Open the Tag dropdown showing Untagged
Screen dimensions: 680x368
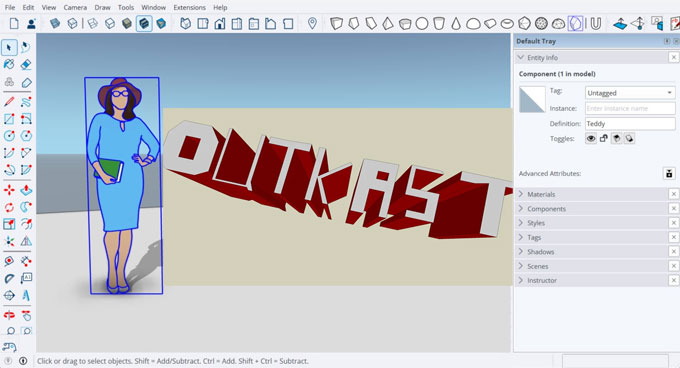(630, 93)
